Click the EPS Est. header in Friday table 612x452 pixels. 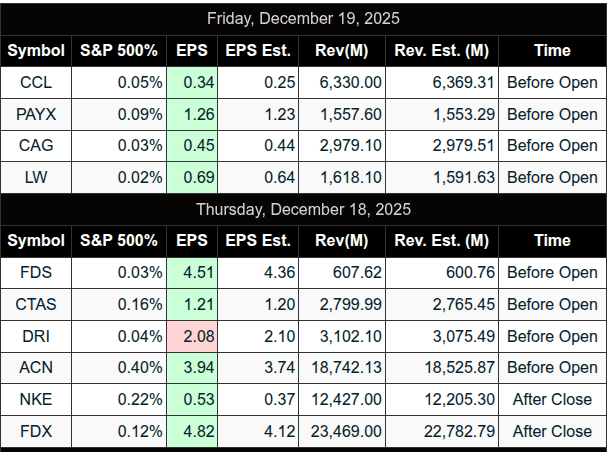(258, 50)
